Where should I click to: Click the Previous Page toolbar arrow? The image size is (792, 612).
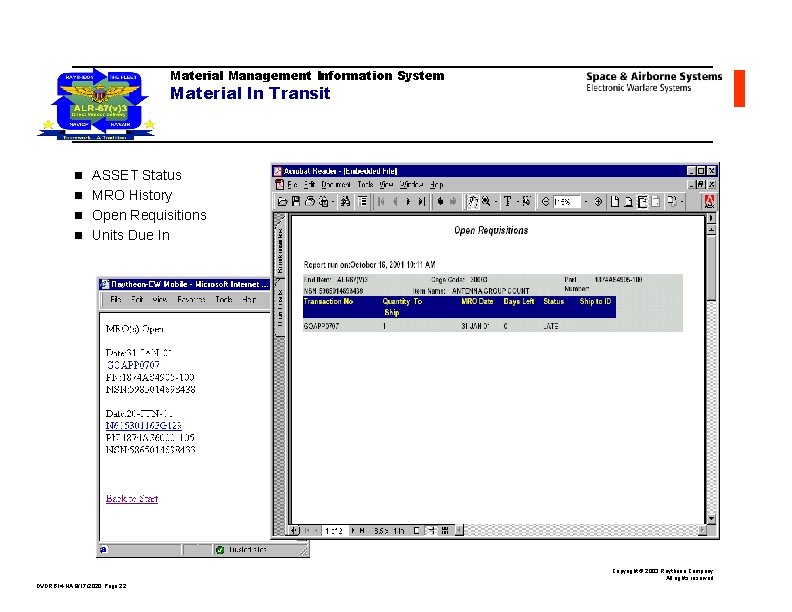click(x=395, y=201)
